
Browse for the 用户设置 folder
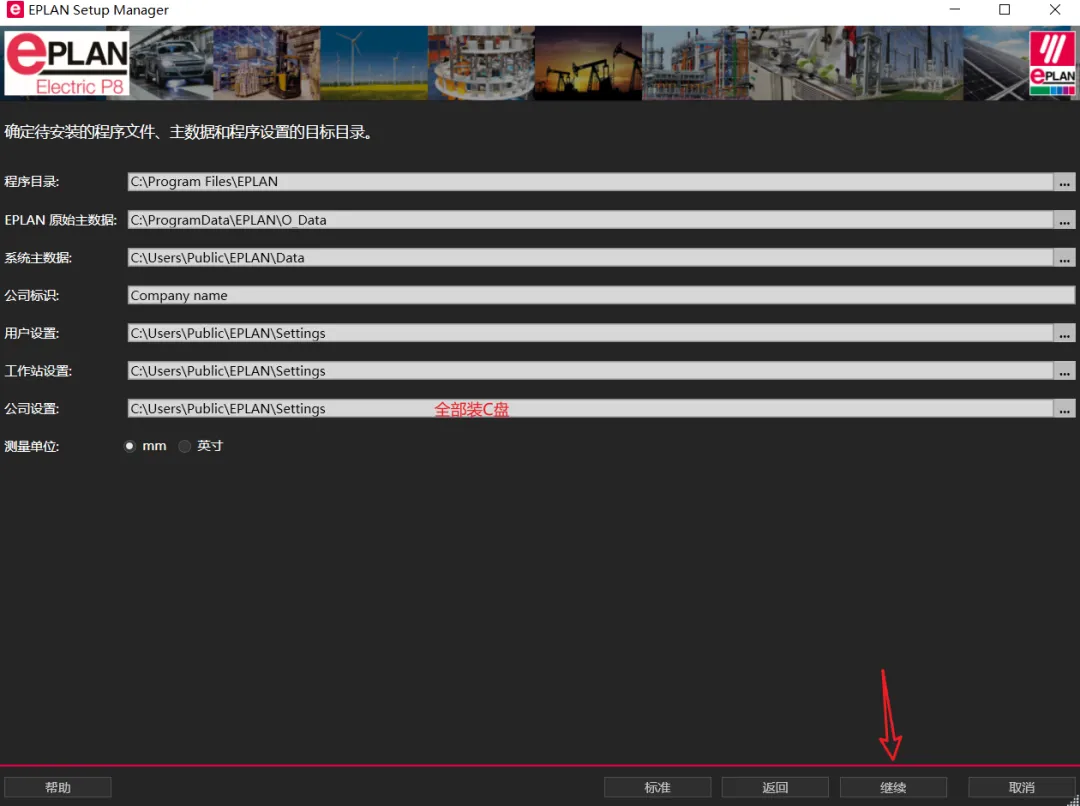point(1064,333)
